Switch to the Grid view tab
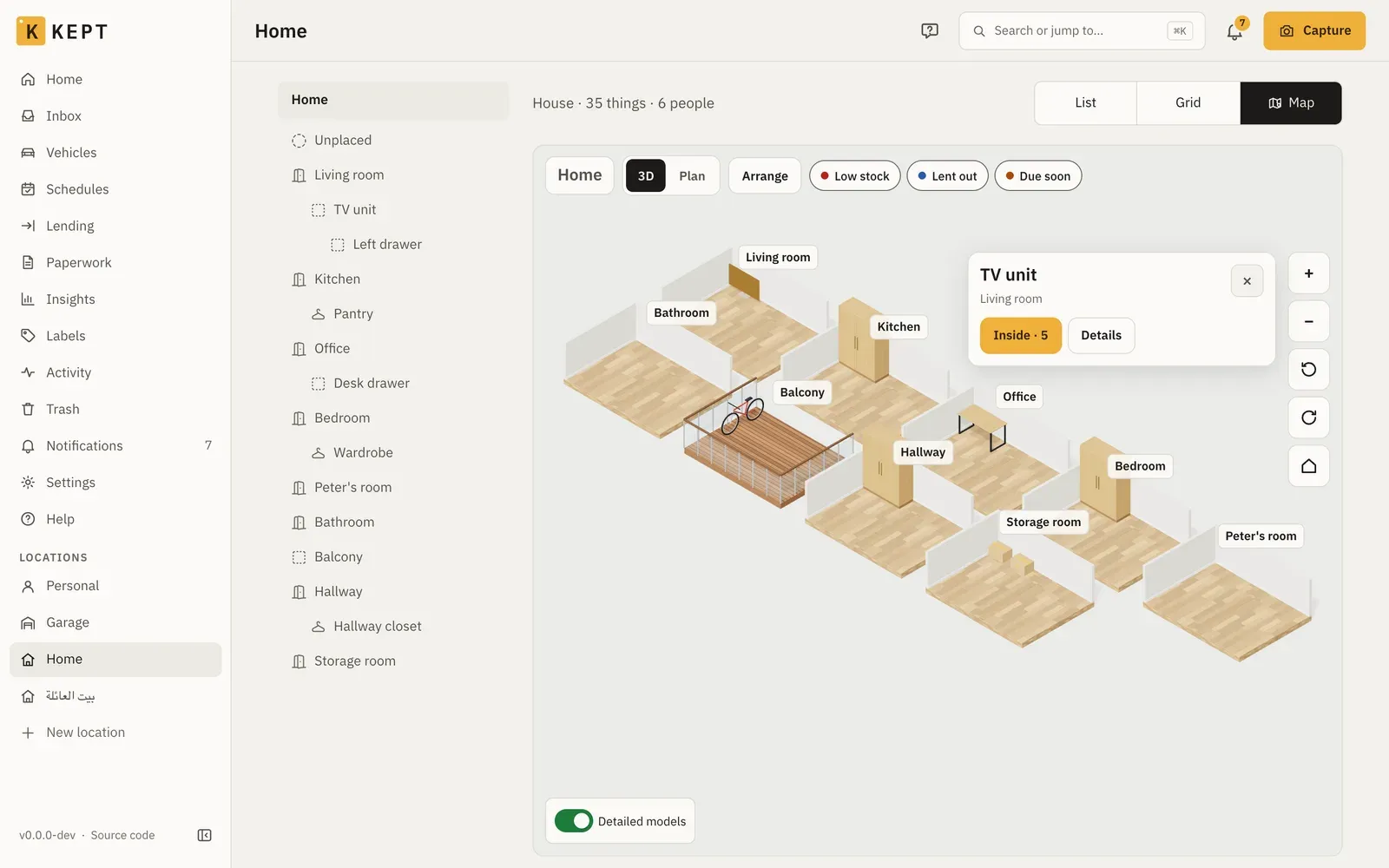This screenshot has height=868, width=1389. pos(1188,103)
